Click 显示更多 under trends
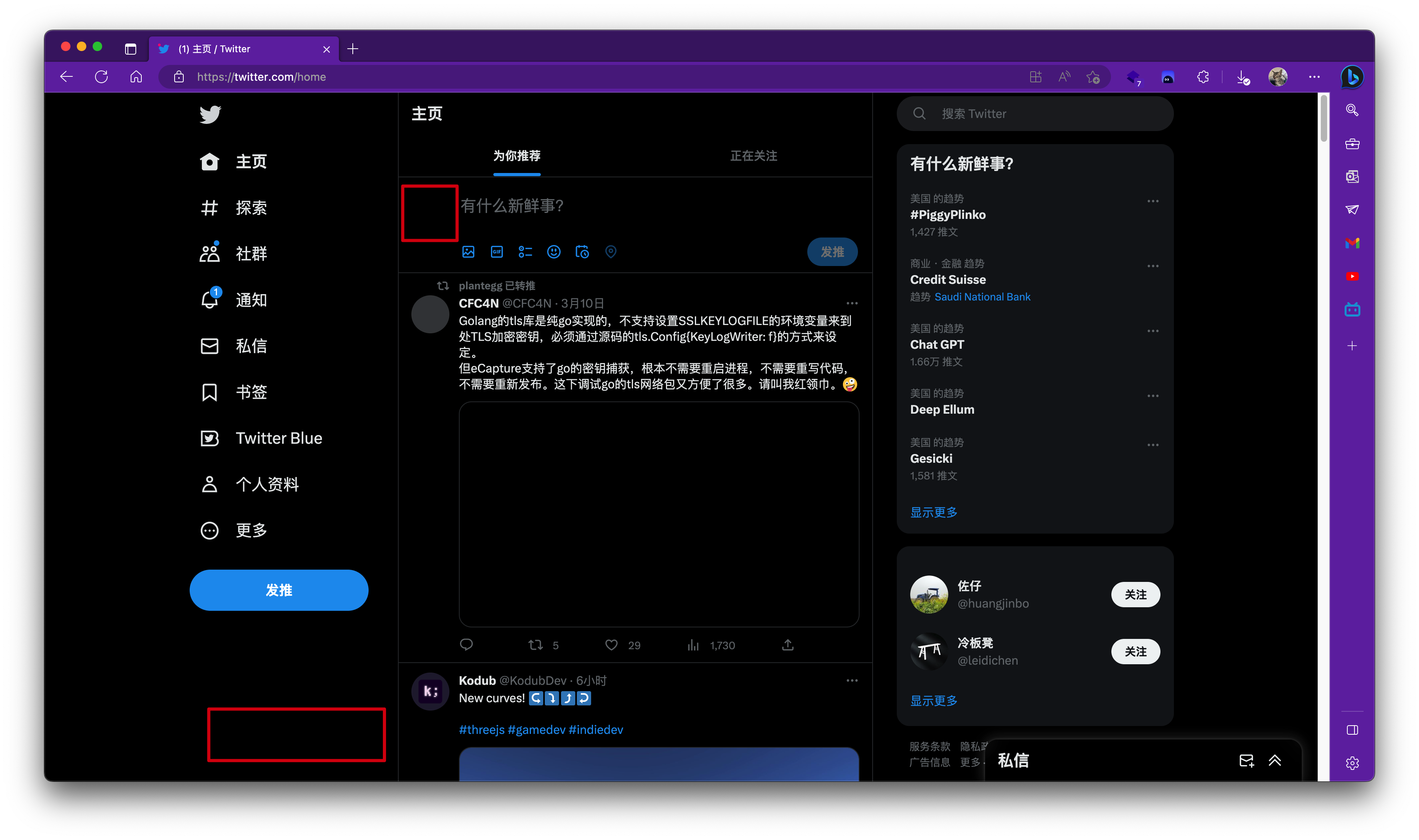This screenshot has height=840, width=1419. tap(933, 512)
